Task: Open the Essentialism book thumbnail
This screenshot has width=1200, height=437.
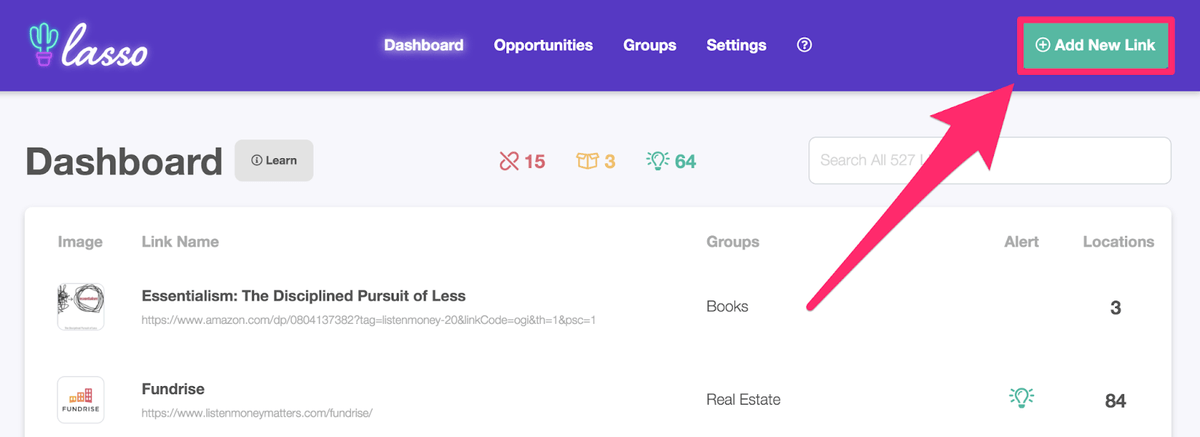Action: pyautogui.click(x=81, y=307)
